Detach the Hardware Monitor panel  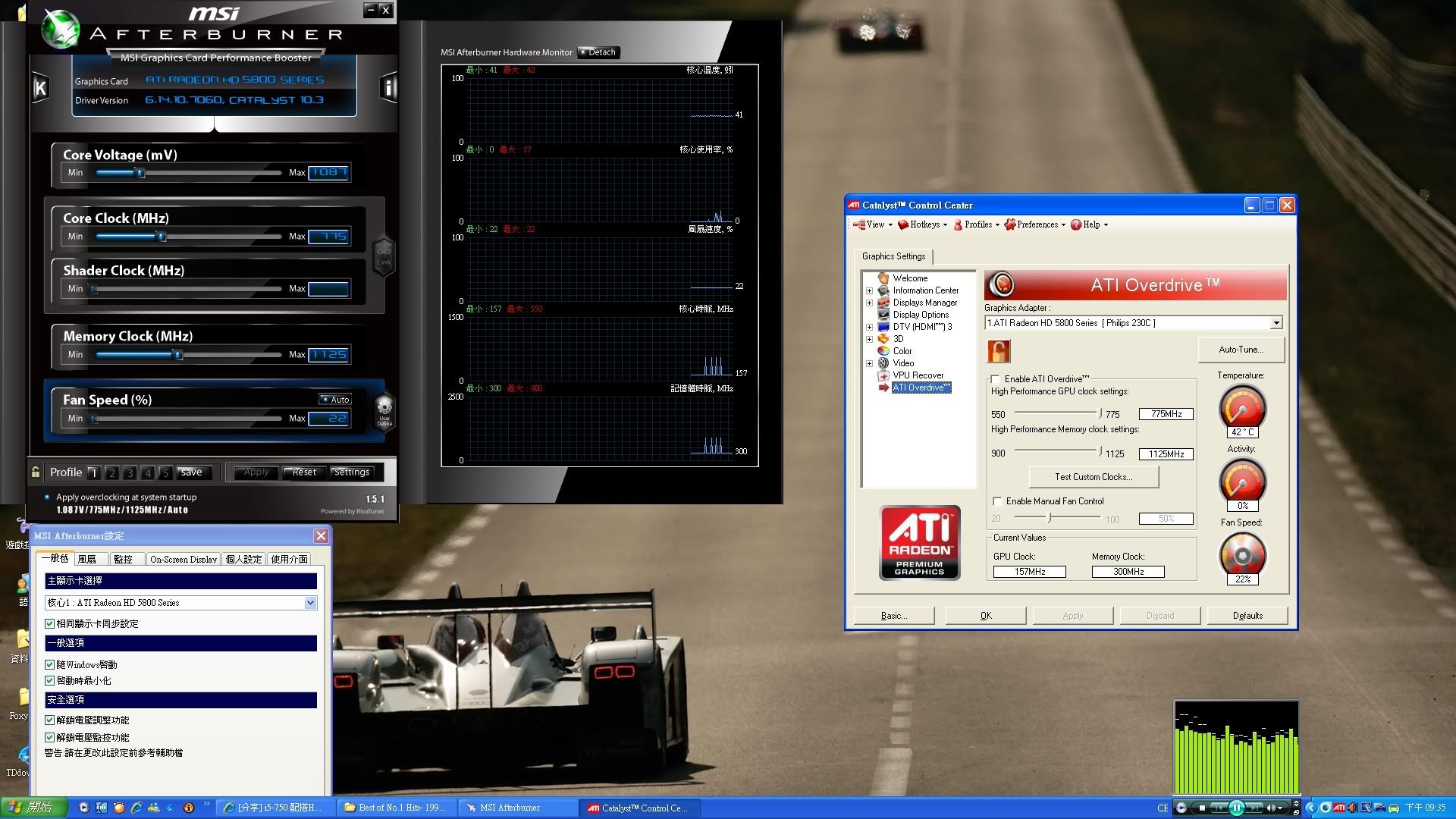[x=598, y=52]
